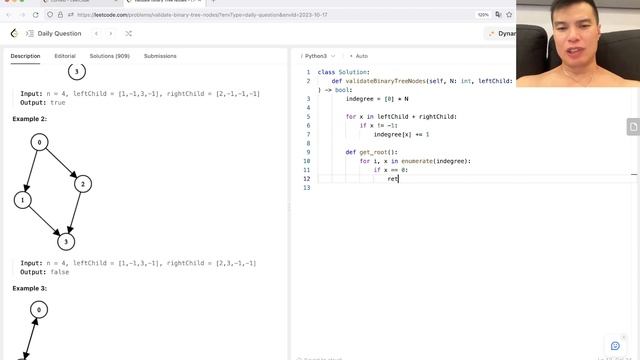Open new browser tab plus button
Image resolution: width=640 pixels, height=360 pixels.
213,2
